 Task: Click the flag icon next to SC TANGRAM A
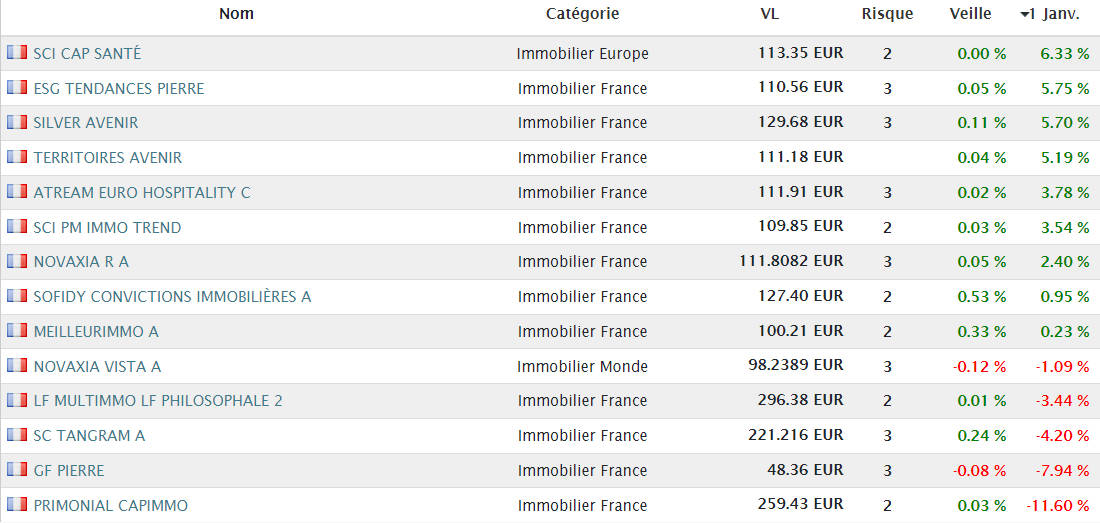point(17,435)
